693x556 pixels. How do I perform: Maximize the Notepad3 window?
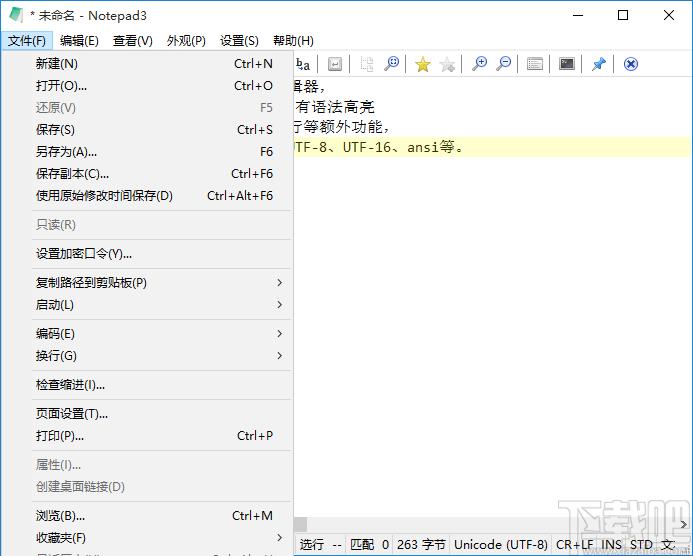(x=623, y=15)
